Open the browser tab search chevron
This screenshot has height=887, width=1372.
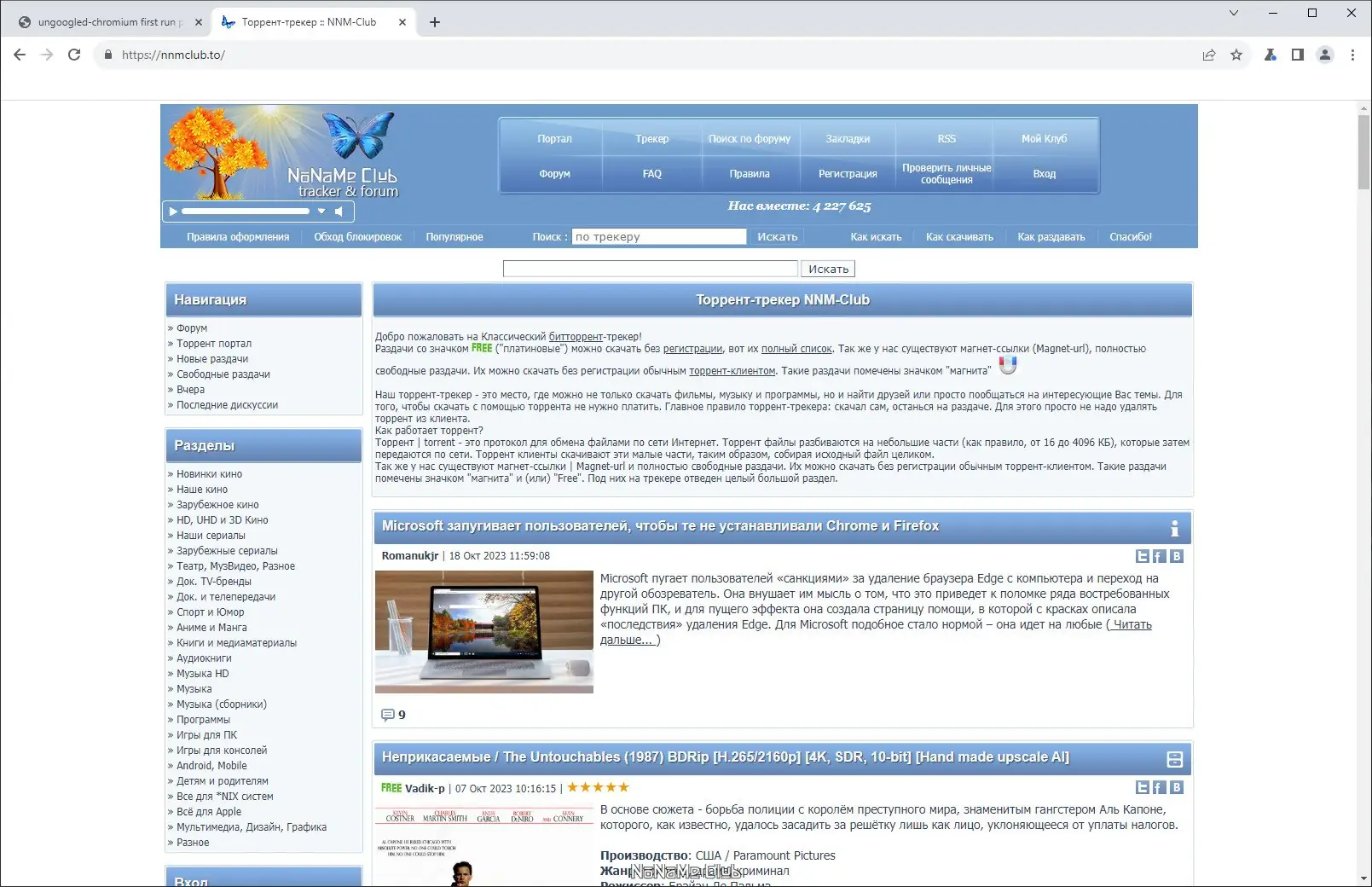[1234, 13]
